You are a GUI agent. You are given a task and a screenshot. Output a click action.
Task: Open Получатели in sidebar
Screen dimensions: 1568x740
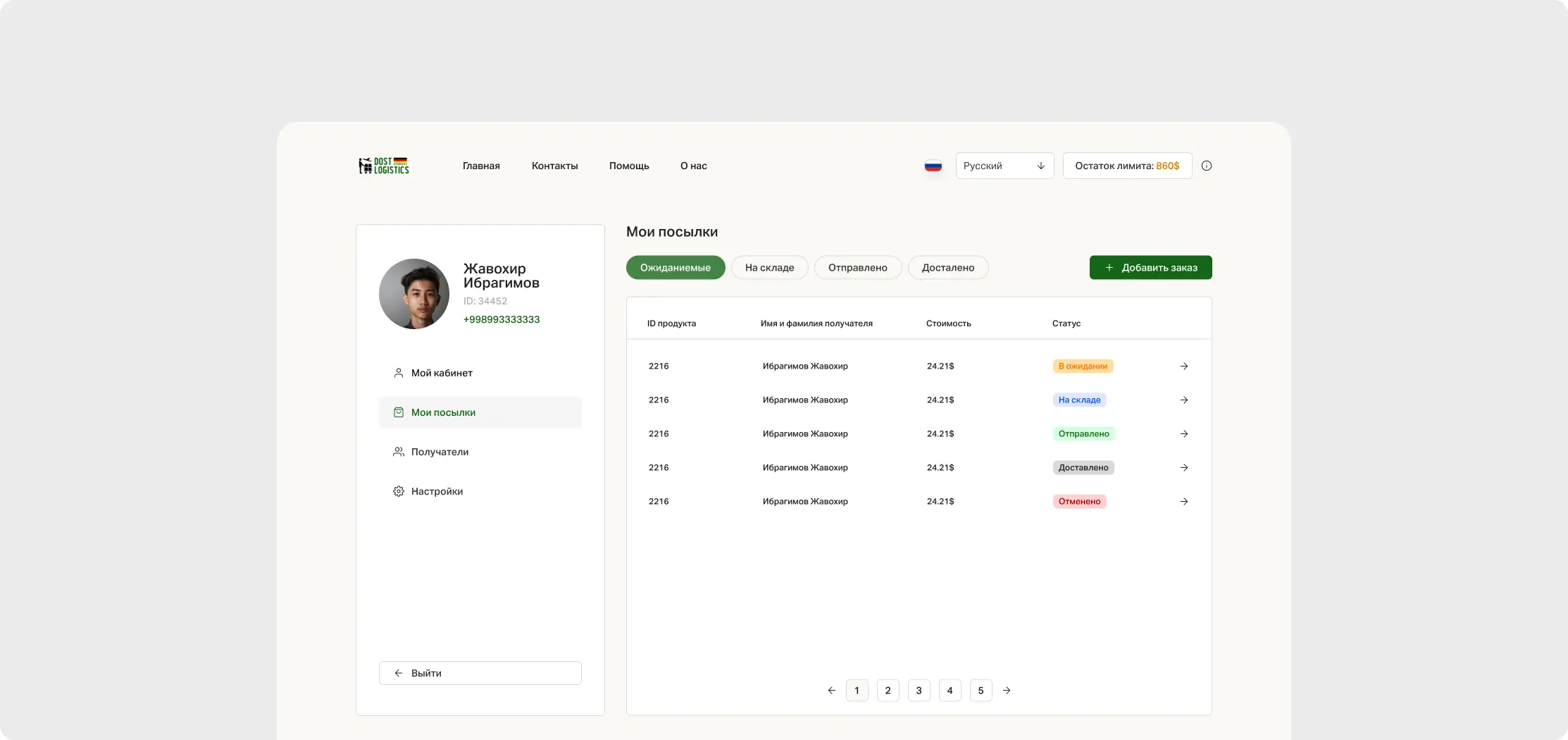coord(480,452)
